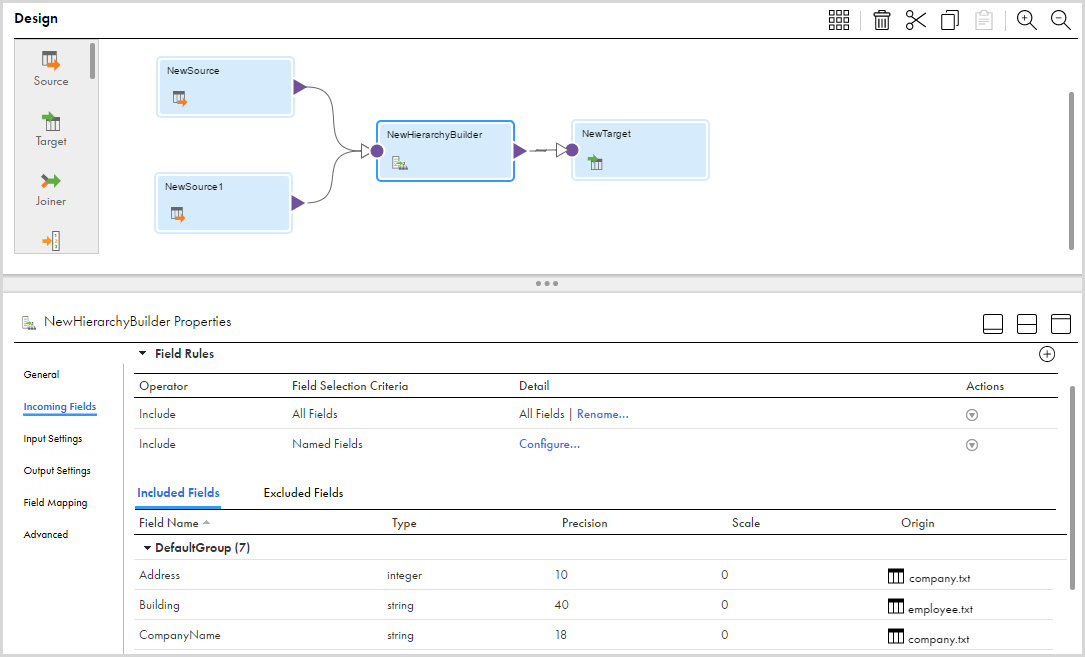Select the Source transformation in palette
The image size is (1085, 657).
point(51,69)
